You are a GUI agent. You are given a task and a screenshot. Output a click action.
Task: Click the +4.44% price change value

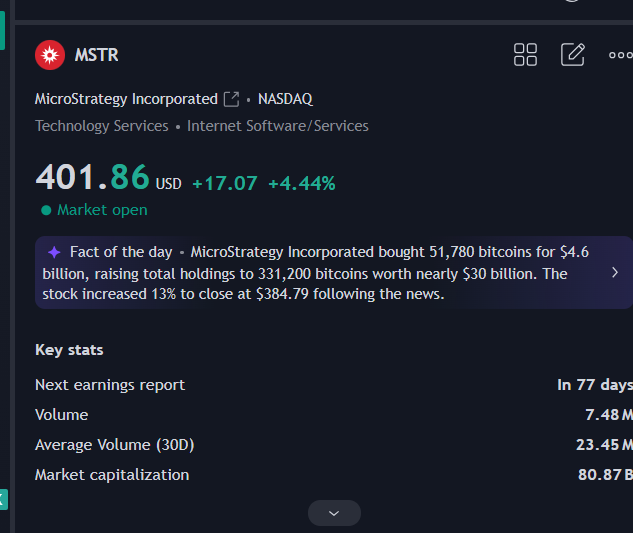click(302, 183)
